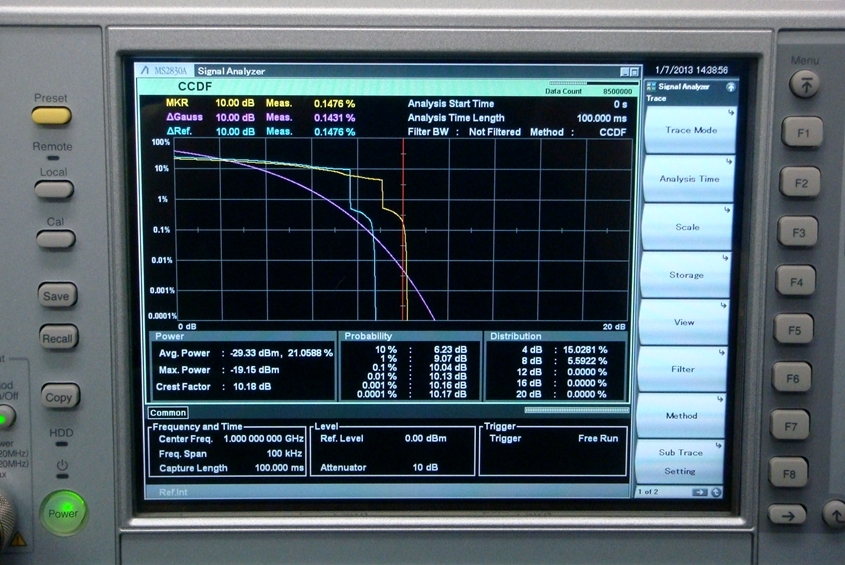Viewport: 845px width, 565px height.
Task: Click the next-page arrow beside '1 of 2'
Action: 700,491
